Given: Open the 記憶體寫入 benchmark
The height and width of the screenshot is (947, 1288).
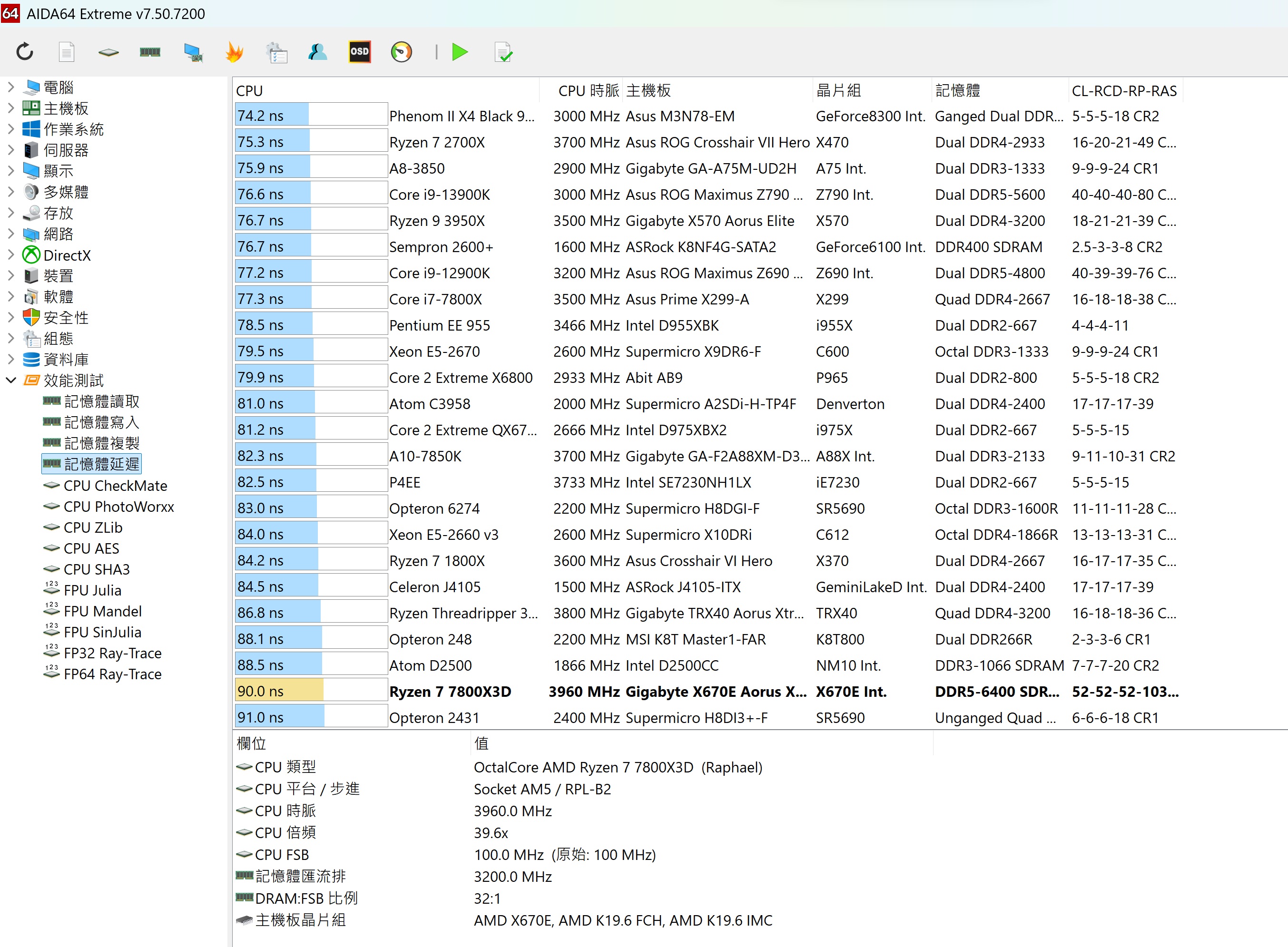Looking at the screenshot, I should (x=91, y=422).
